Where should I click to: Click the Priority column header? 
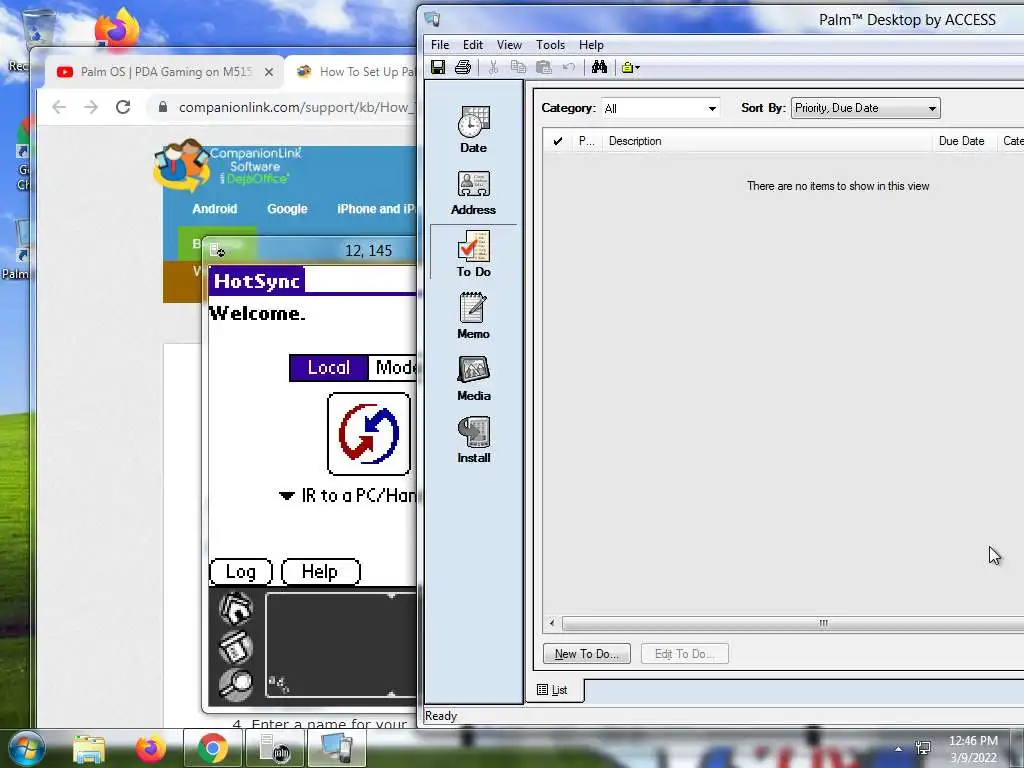coord(586,141)
